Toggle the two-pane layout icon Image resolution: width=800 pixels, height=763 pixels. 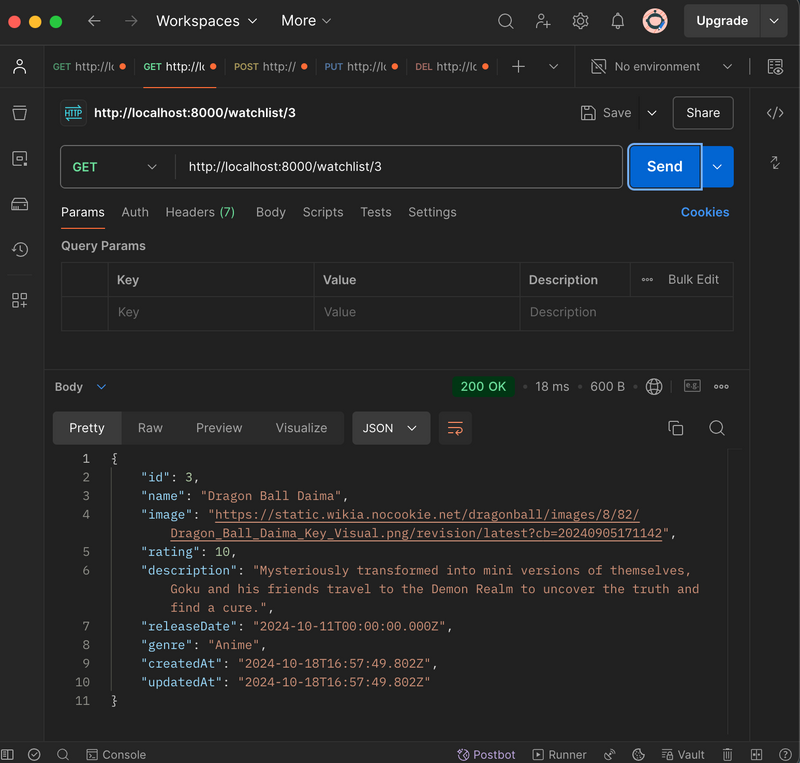[x=756, y=754]
